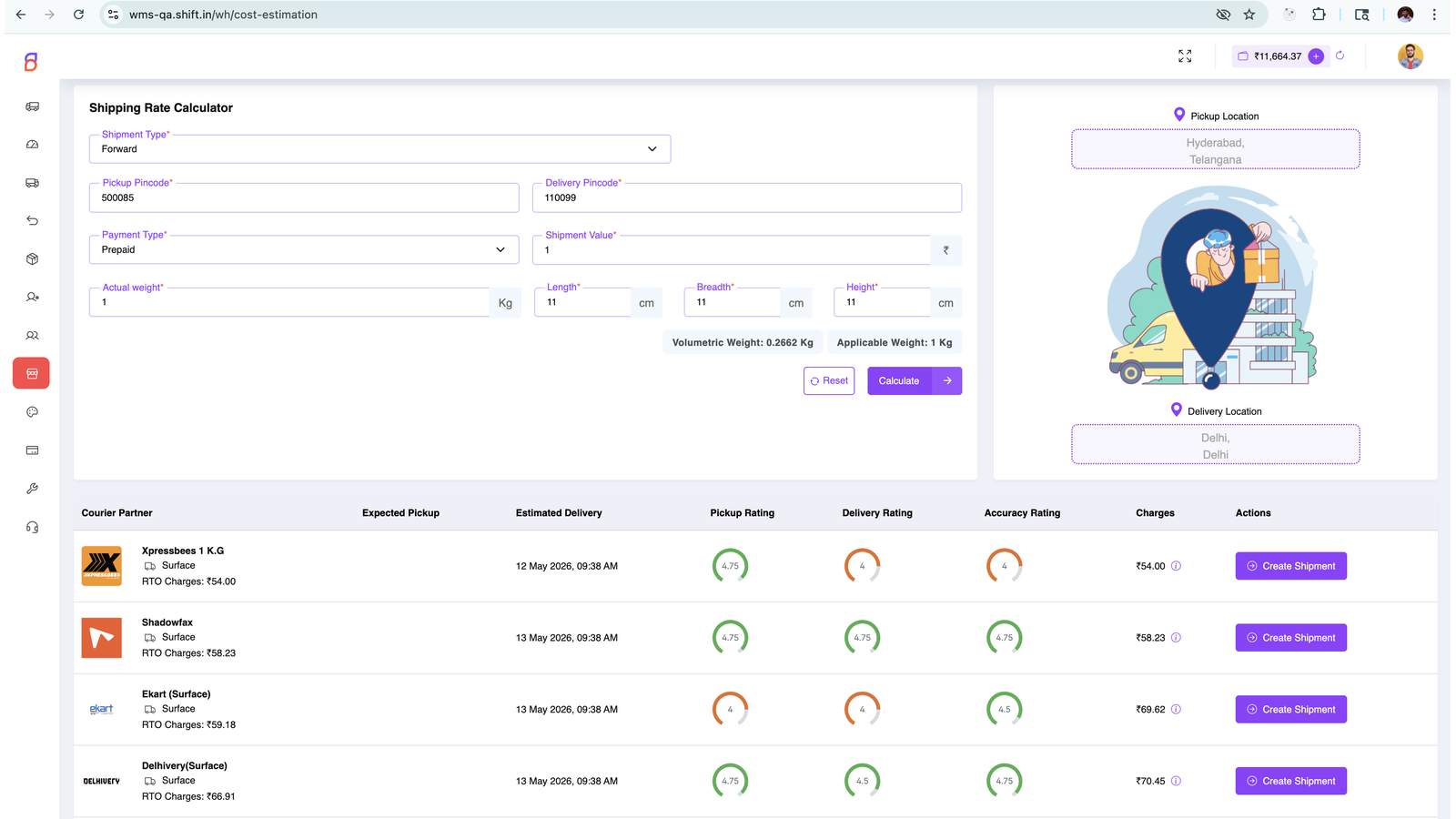Open the Shipment Type dropdown
The width and height of the screenshot is (1456, 819).
tap(380, 149)
